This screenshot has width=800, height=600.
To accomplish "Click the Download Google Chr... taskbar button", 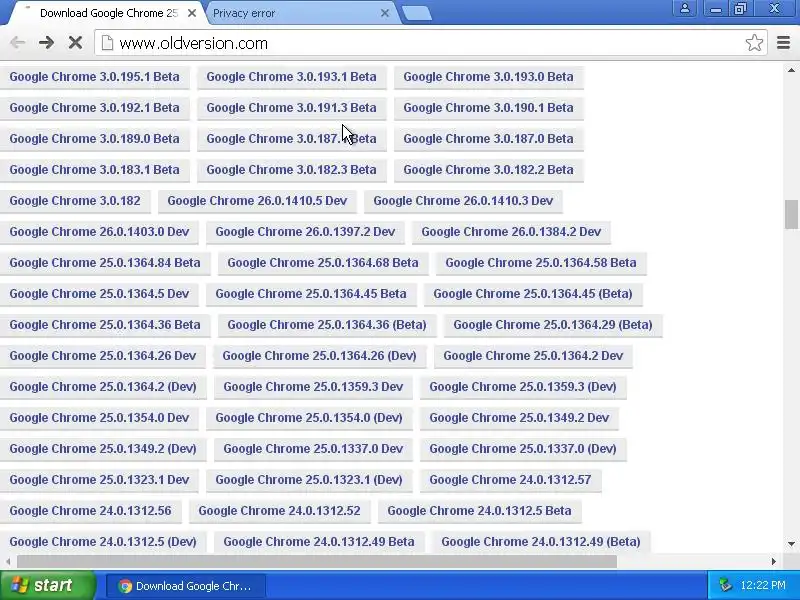I will [186, 586].
